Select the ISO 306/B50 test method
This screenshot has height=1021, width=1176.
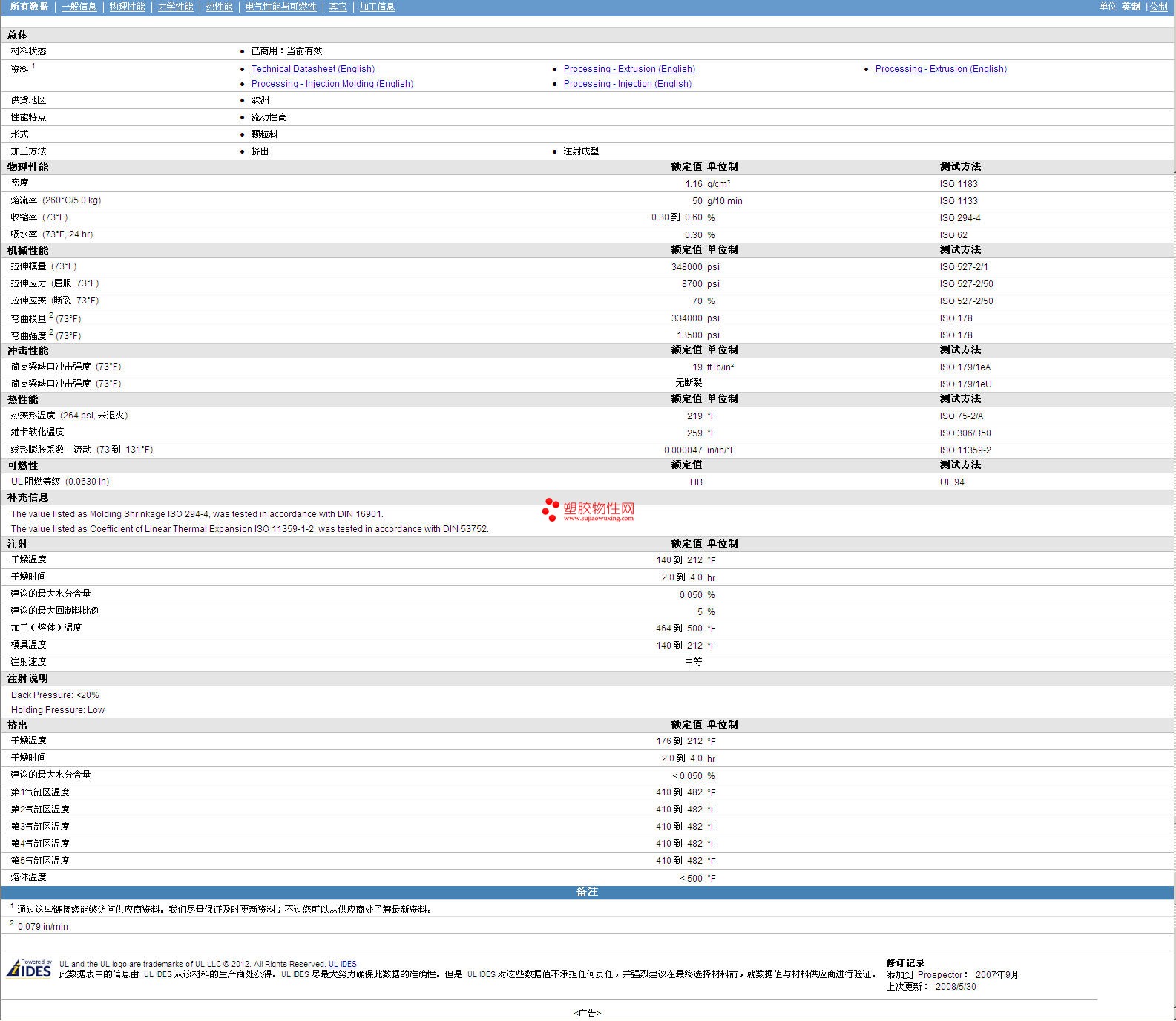click(965, 433)
